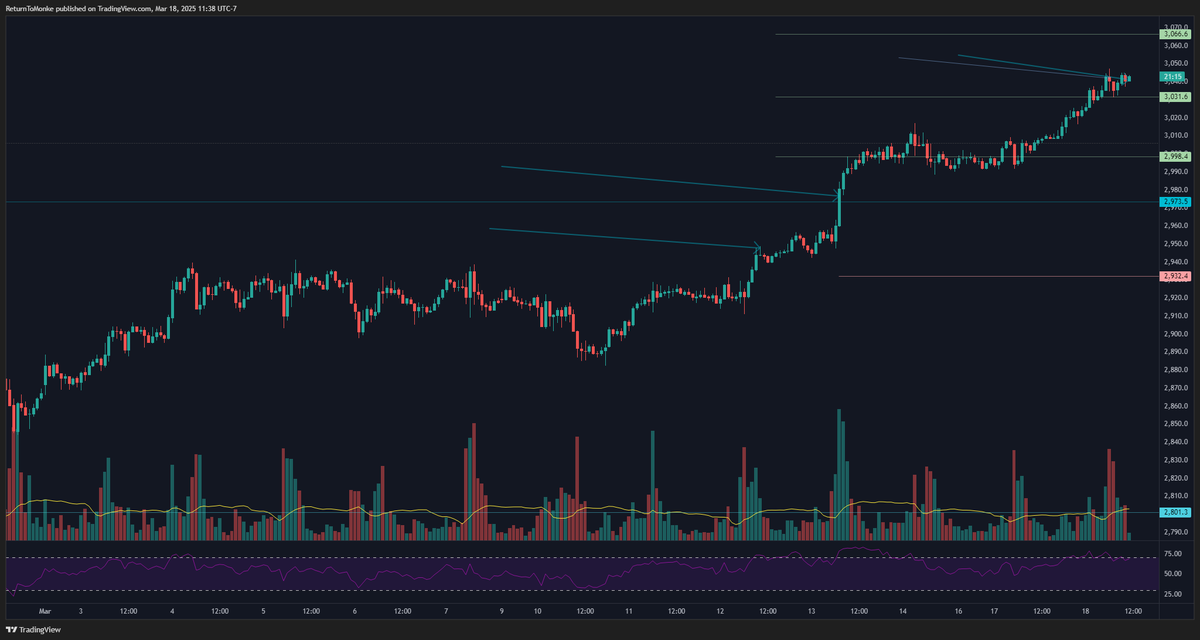Click the 50.00 RSI scale value
This screenshot has height=640, width=1200.
(1173, 575)
